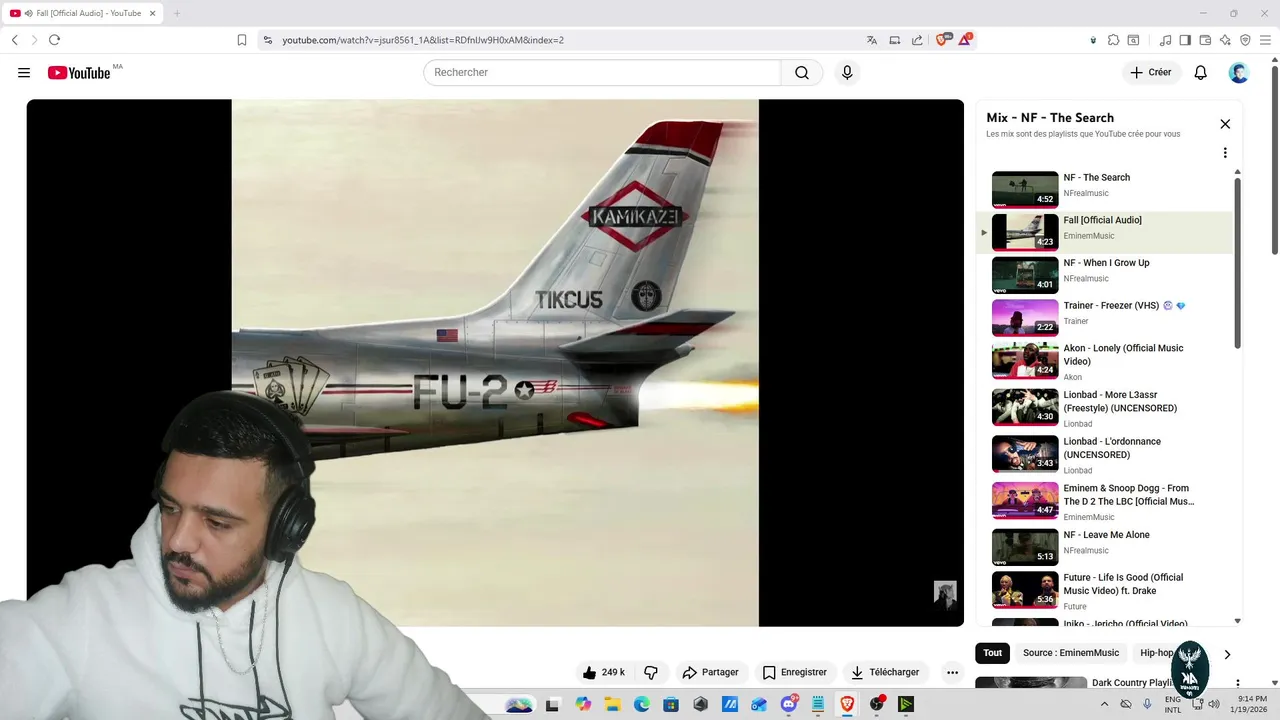Share this page from address bar

tap(917, 40)
